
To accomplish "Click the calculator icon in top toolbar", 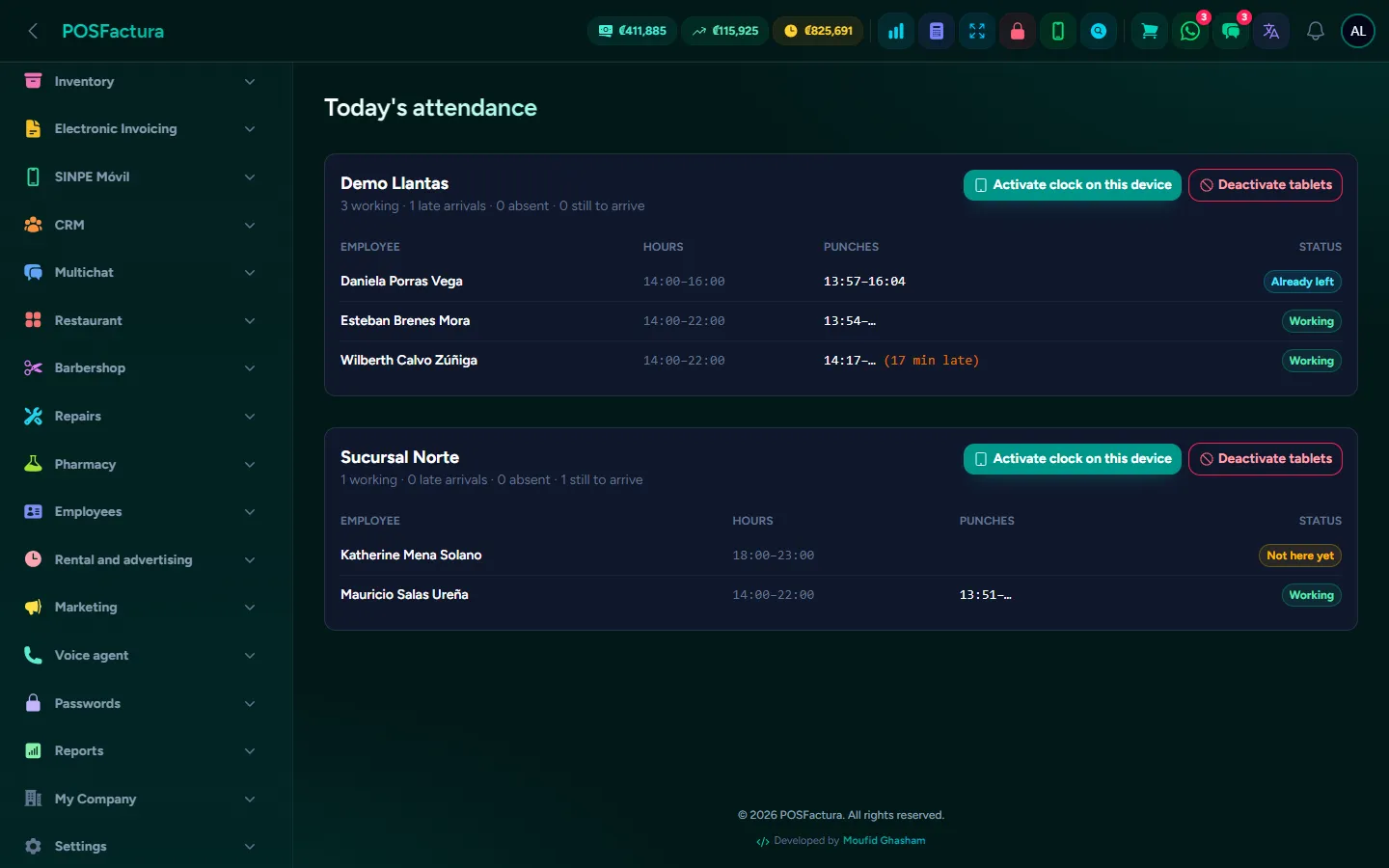I will click(x=937, y=31).
